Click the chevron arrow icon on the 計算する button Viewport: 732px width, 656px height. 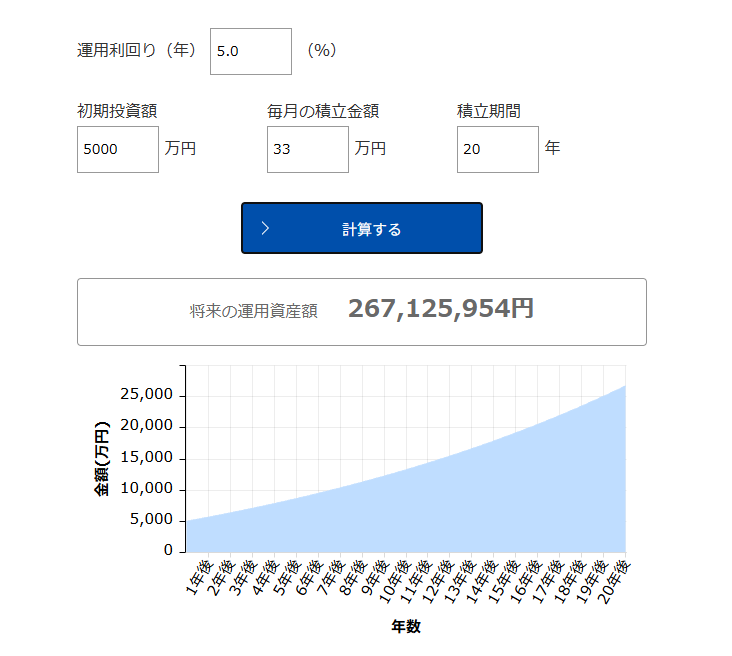(x=265, y=228)
